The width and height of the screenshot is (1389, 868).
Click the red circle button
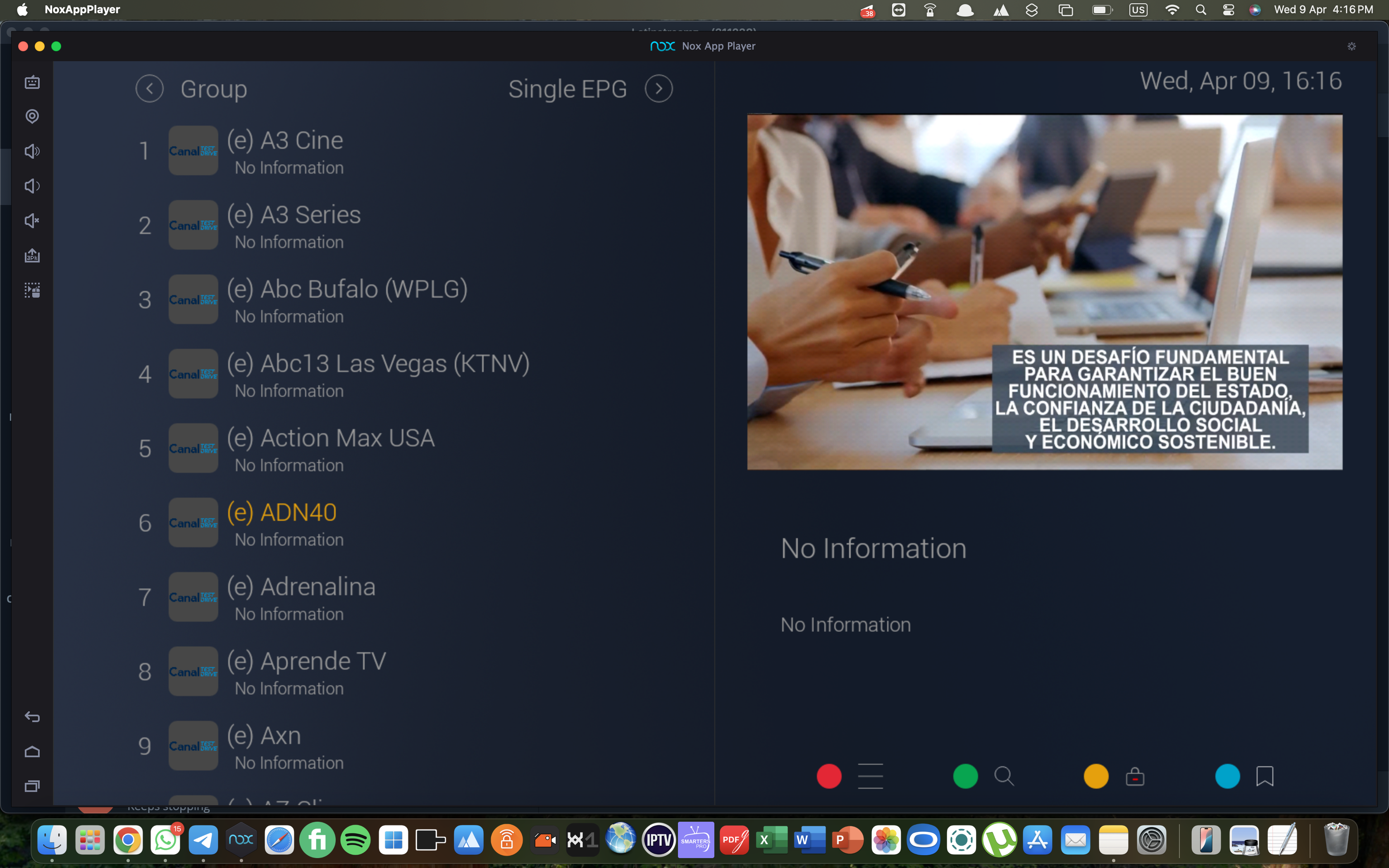coord(829,776)
